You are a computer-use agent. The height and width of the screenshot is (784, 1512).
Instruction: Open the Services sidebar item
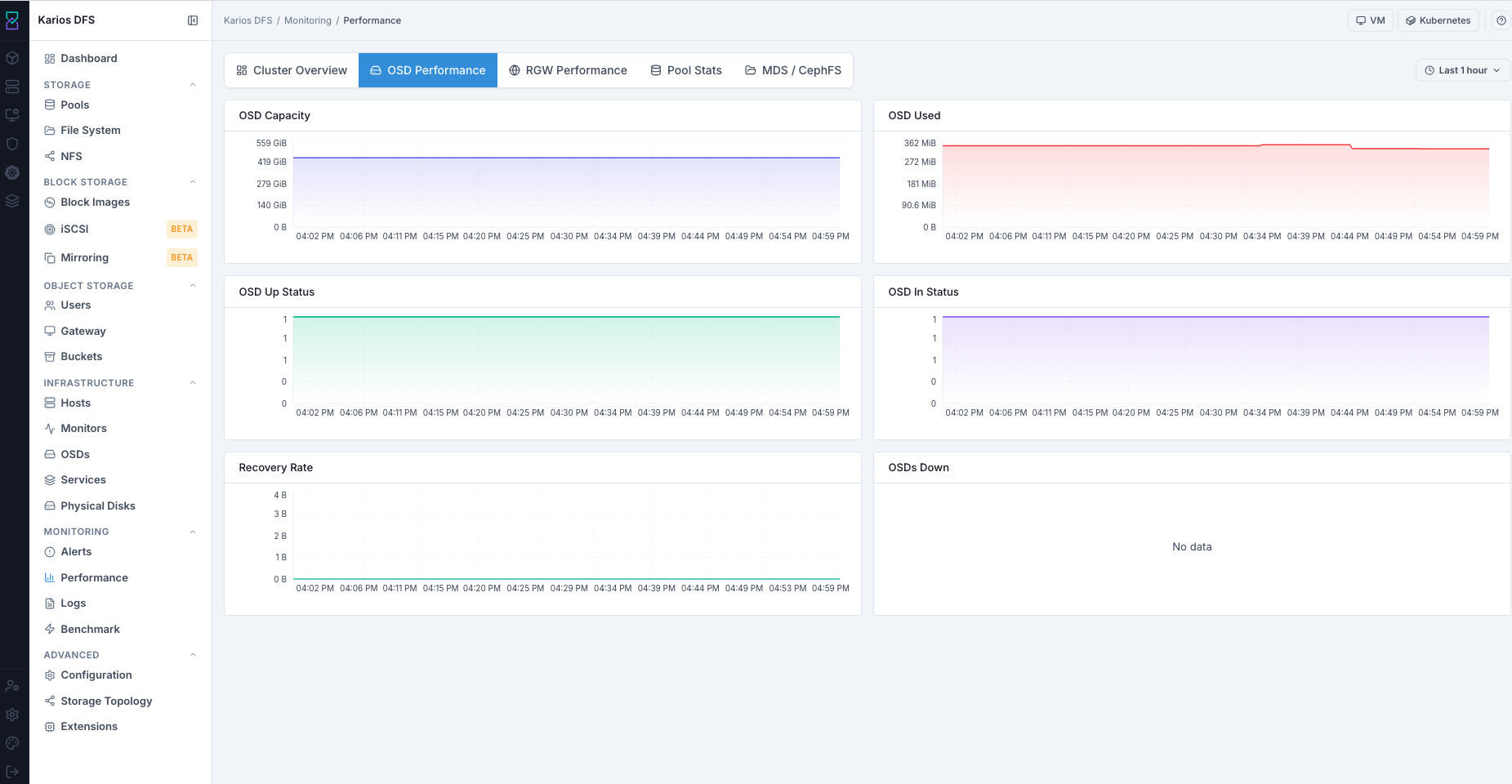click(x=121, y=480)
